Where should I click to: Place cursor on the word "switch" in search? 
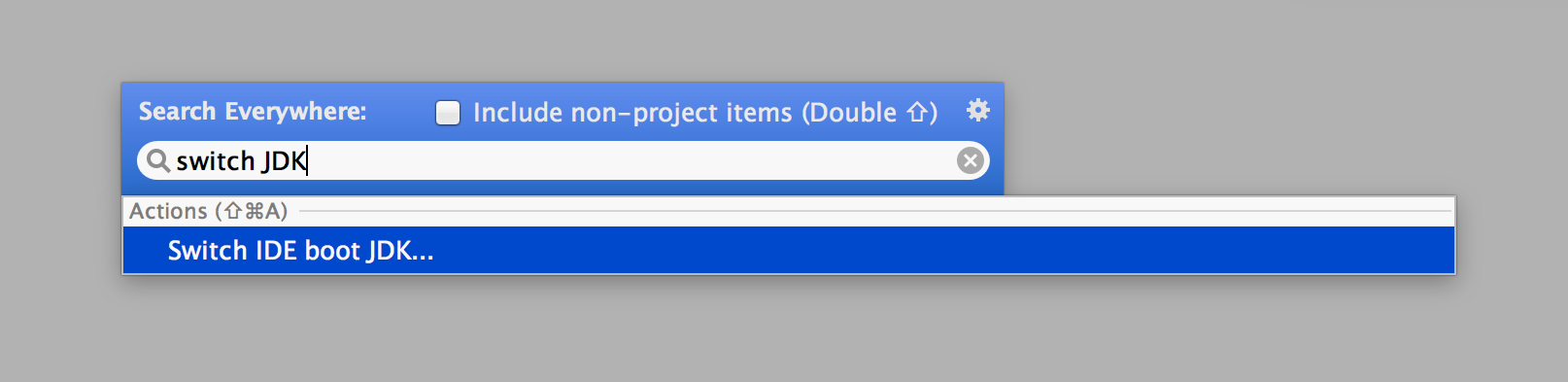tap(215, 160)
